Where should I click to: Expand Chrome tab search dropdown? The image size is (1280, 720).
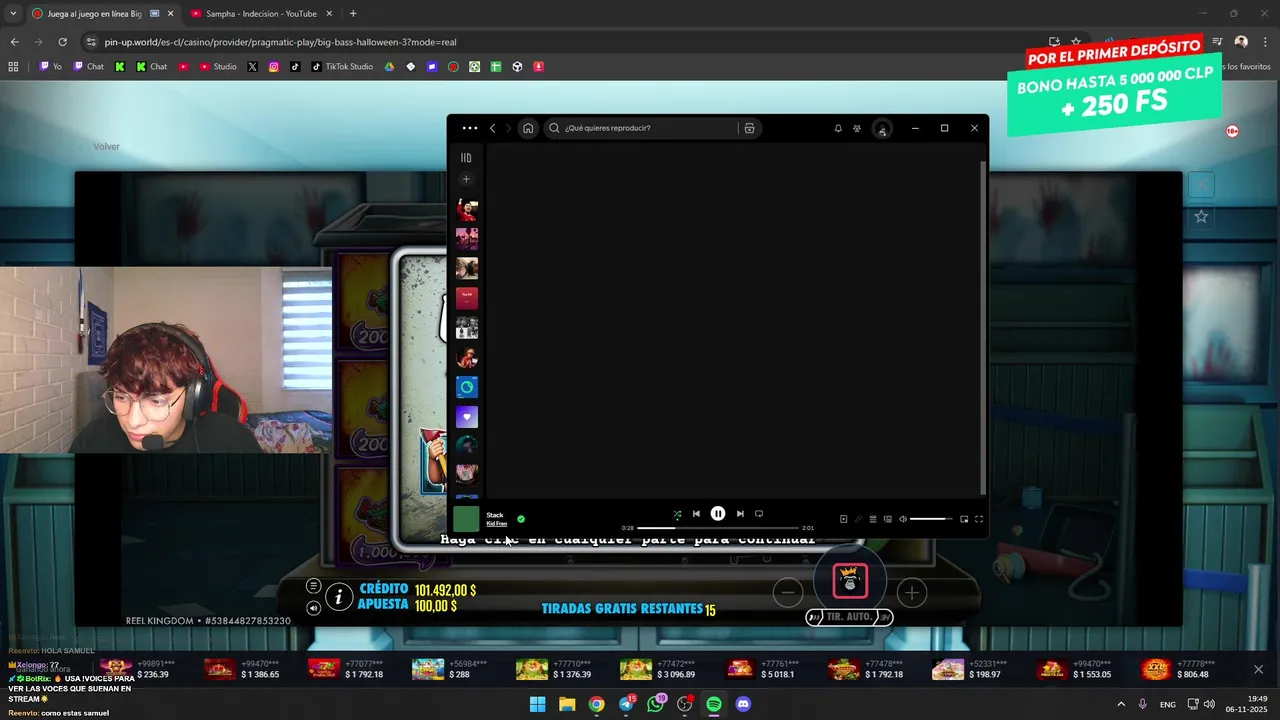[x=12, y=14]
